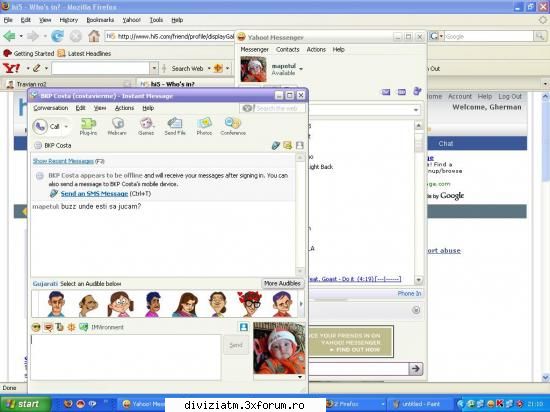The image size is (550, 412).
Task: Open the Webcam tool in chat
Action: click(117, 126)
